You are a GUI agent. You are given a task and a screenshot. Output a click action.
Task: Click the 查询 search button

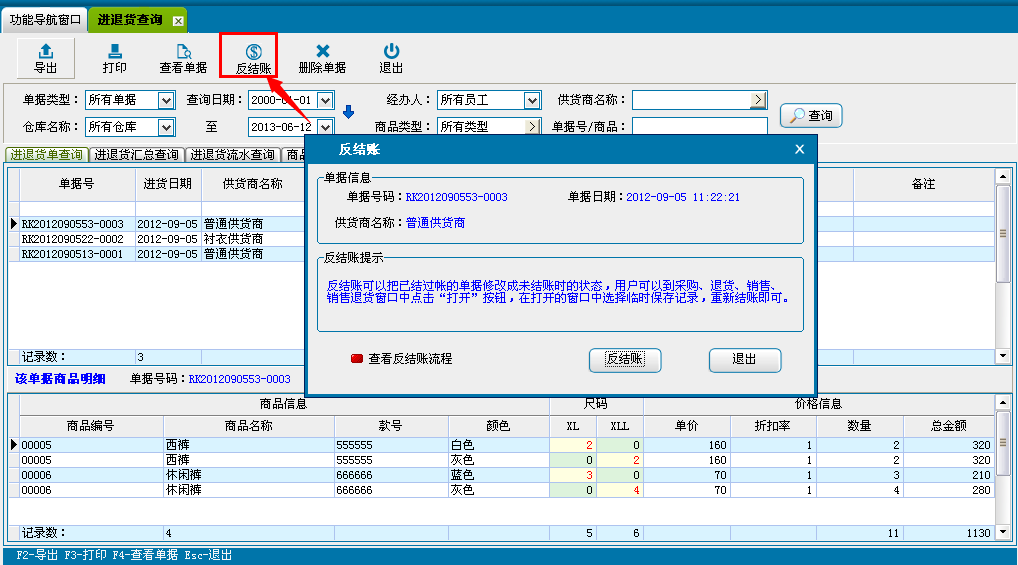pos(811,116)
